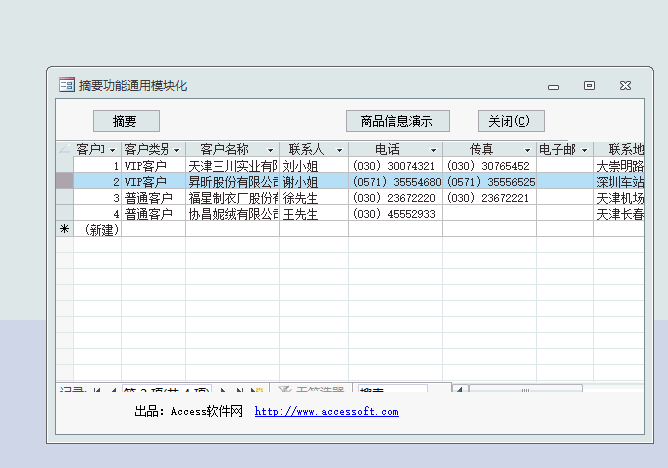This screenshot has height=468, width=668.
Task: Open 商品信息演示 demo
Action: point(397,121)
